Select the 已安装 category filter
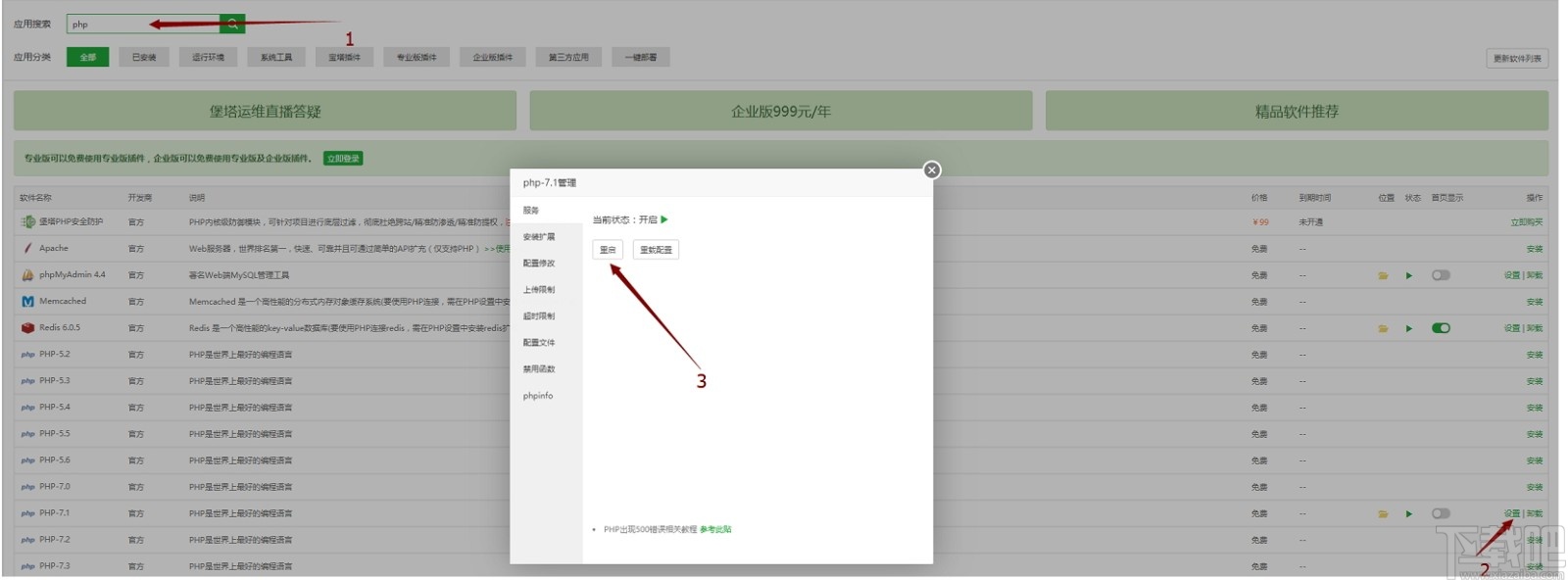Screen dimensions: 1568x580 click(x=144, y=57)
